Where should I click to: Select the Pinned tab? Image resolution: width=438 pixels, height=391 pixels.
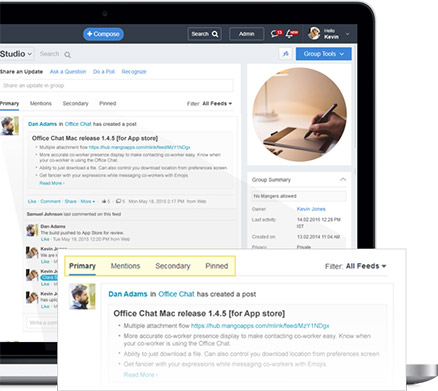point(108,103)
